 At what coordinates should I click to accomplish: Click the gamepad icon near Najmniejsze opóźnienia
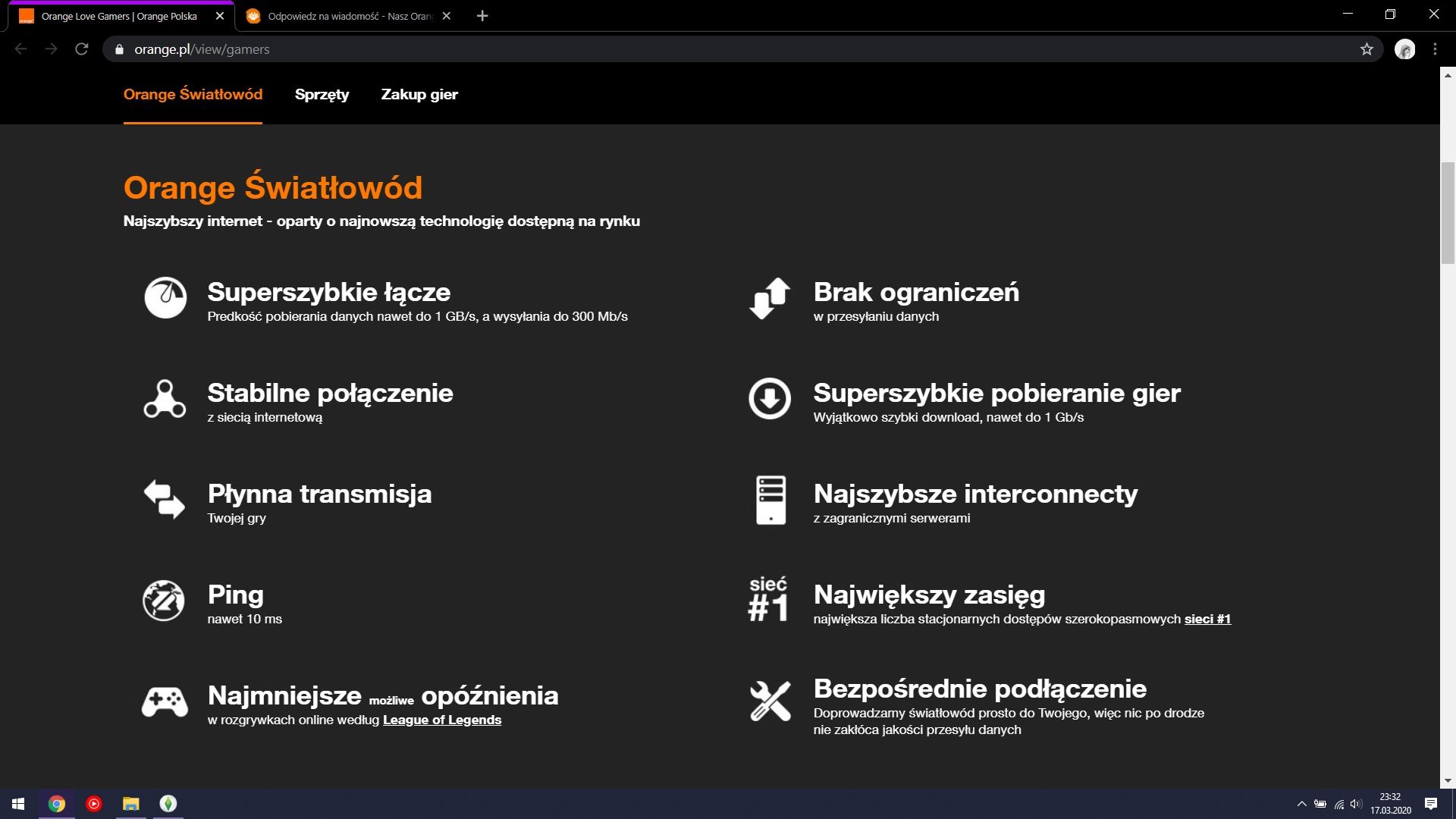[165, 701]
